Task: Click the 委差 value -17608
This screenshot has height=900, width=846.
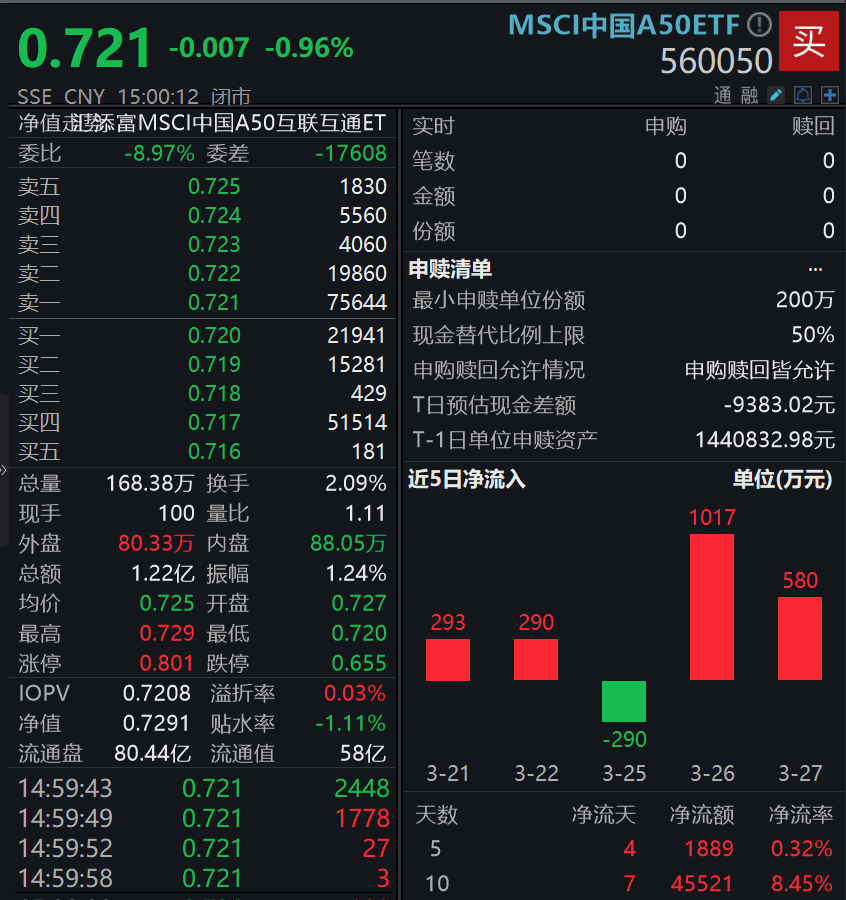Action: click(x=351, y=153)
